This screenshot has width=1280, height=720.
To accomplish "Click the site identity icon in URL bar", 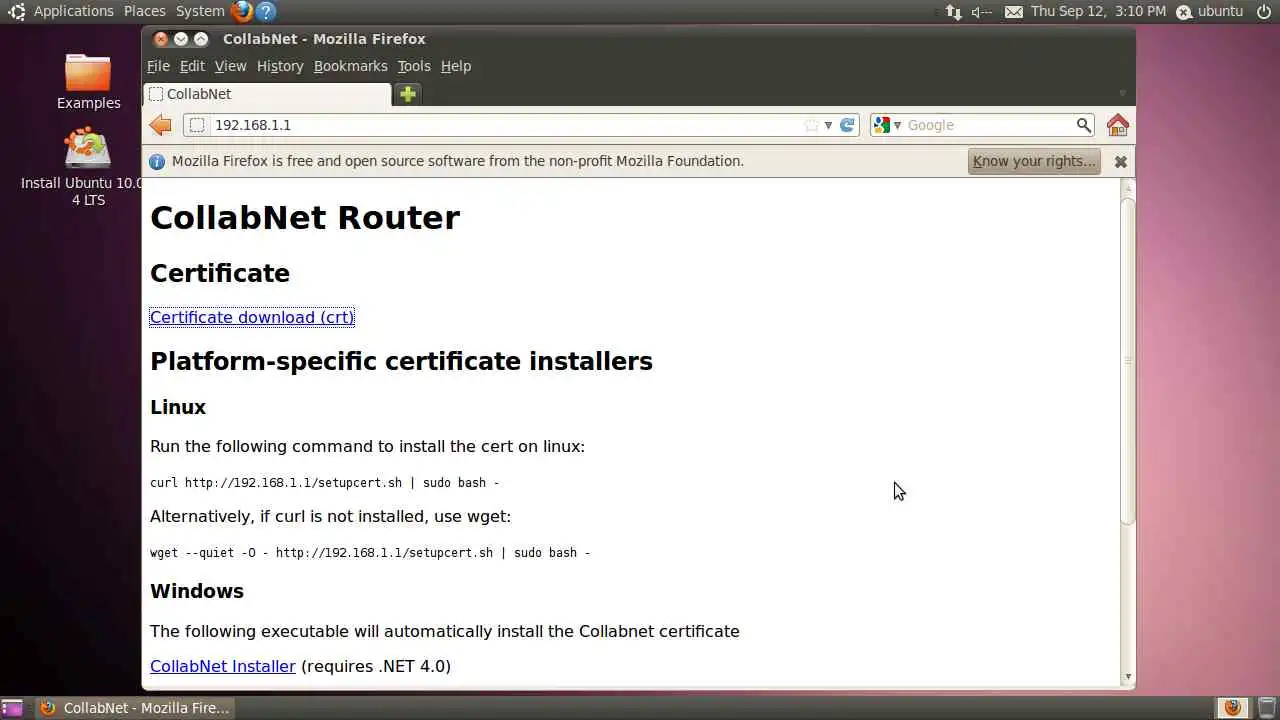I will (x=197, y=125).
